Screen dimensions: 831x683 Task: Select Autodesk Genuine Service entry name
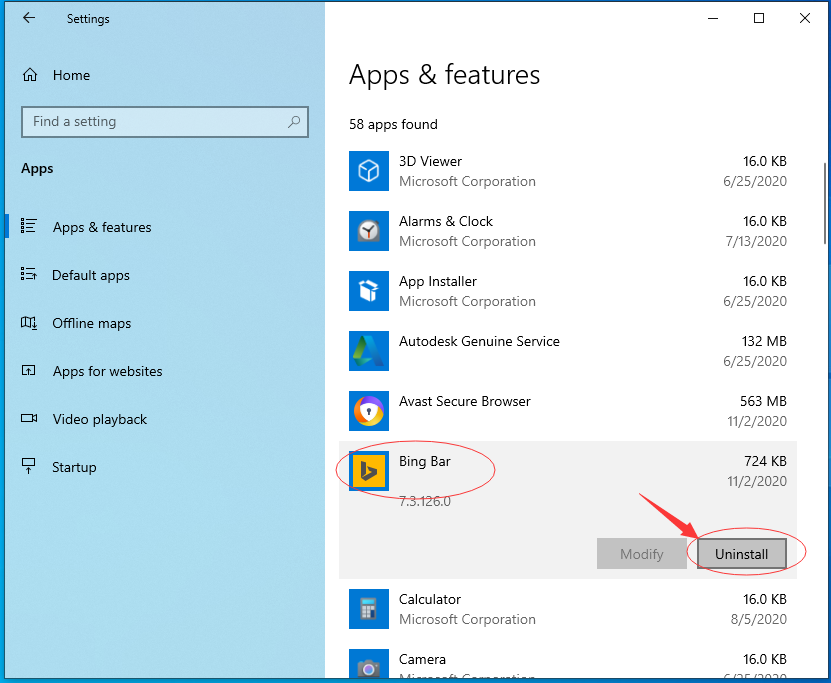[x=479, y=341]
